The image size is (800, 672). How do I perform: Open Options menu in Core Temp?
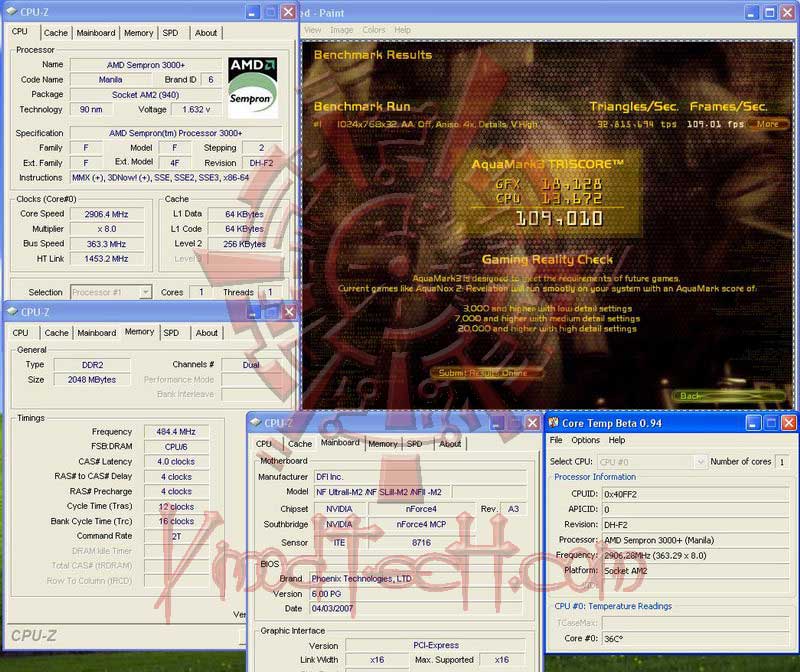point(585,440)
